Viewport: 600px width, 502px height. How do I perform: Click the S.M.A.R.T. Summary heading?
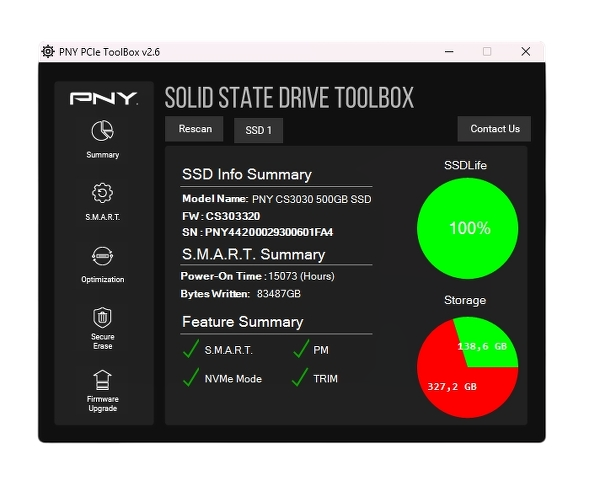(x=253, y=254)
